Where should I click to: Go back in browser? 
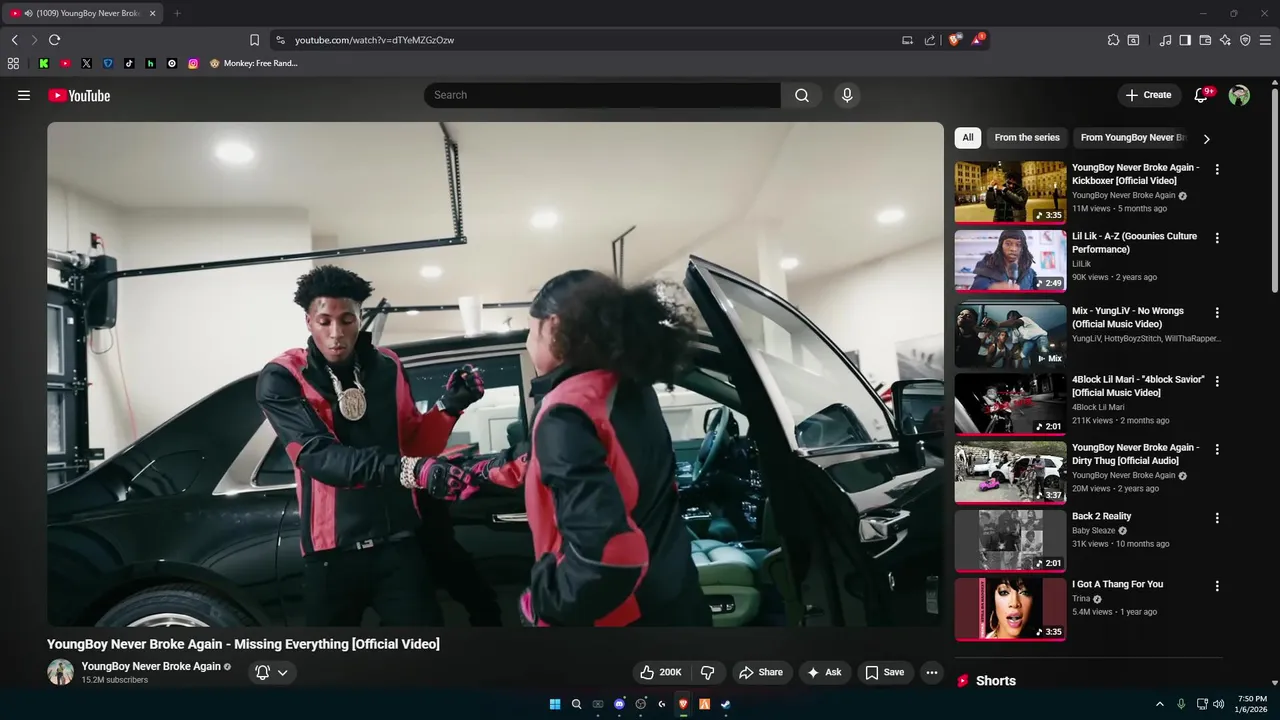pyautogui.click(x=14, y=40)
